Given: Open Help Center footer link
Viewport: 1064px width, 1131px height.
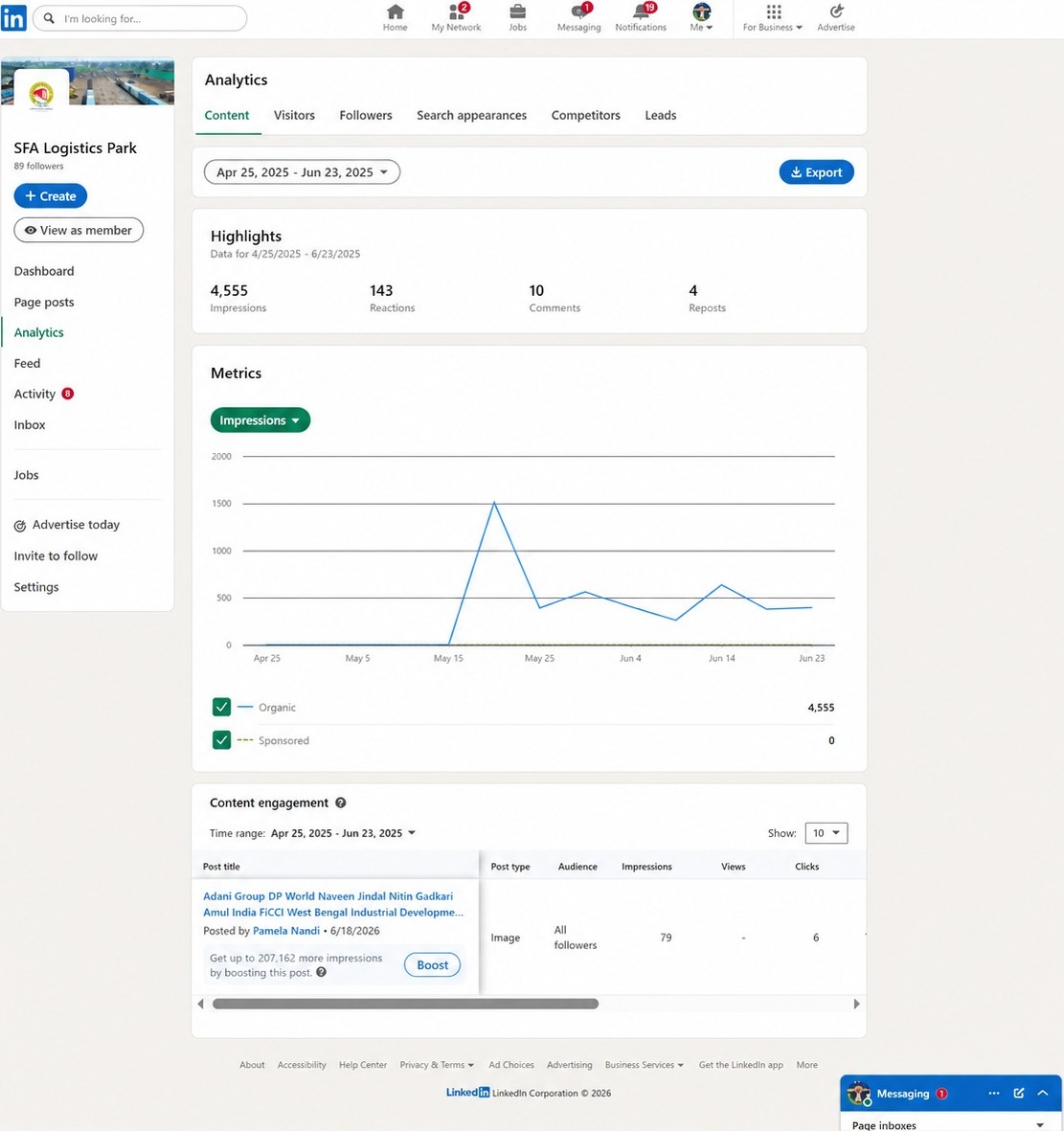Looking at the screenshot, I should click(363, 1065).
